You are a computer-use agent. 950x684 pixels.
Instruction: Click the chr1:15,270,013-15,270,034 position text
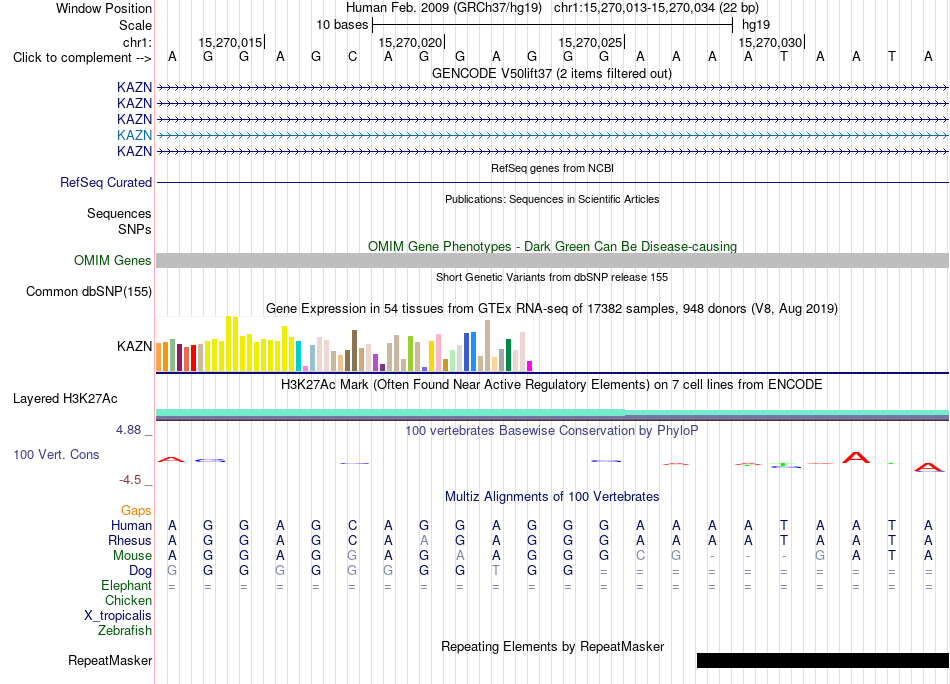tap(656, 8)
